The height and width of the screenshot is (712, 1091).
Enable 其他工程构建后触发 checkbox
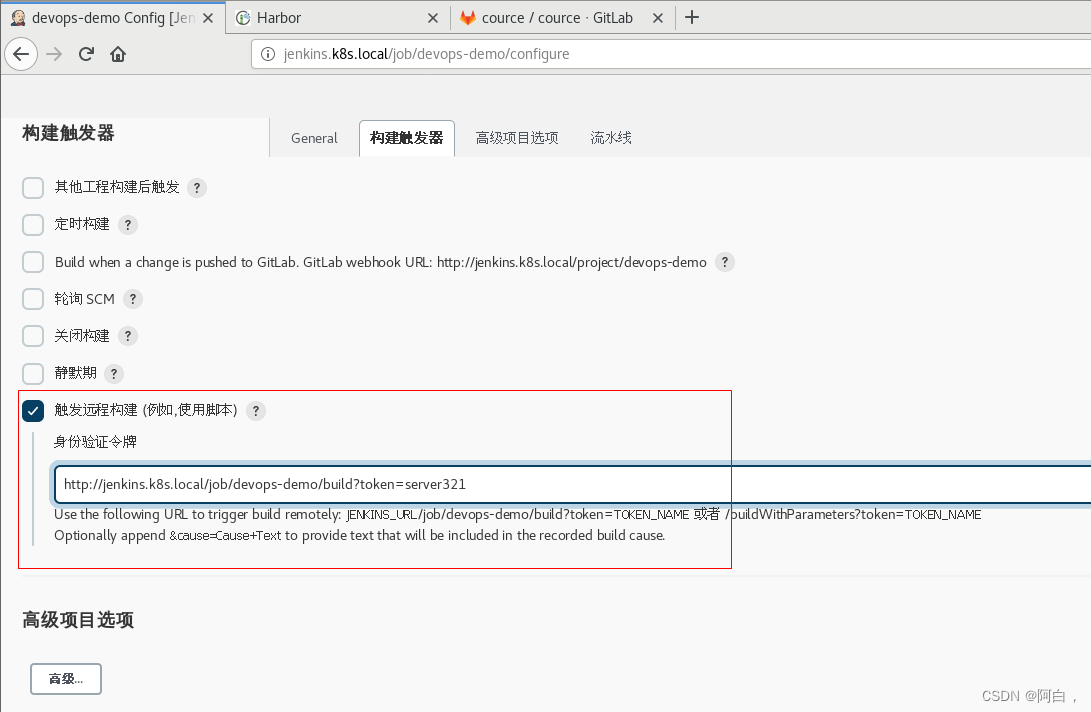click(33, 188)
